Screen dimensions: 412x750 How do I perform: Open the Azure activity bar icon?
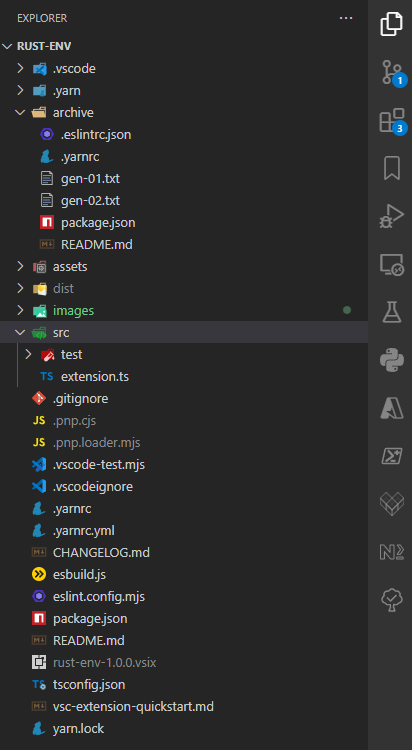point(392,408)
